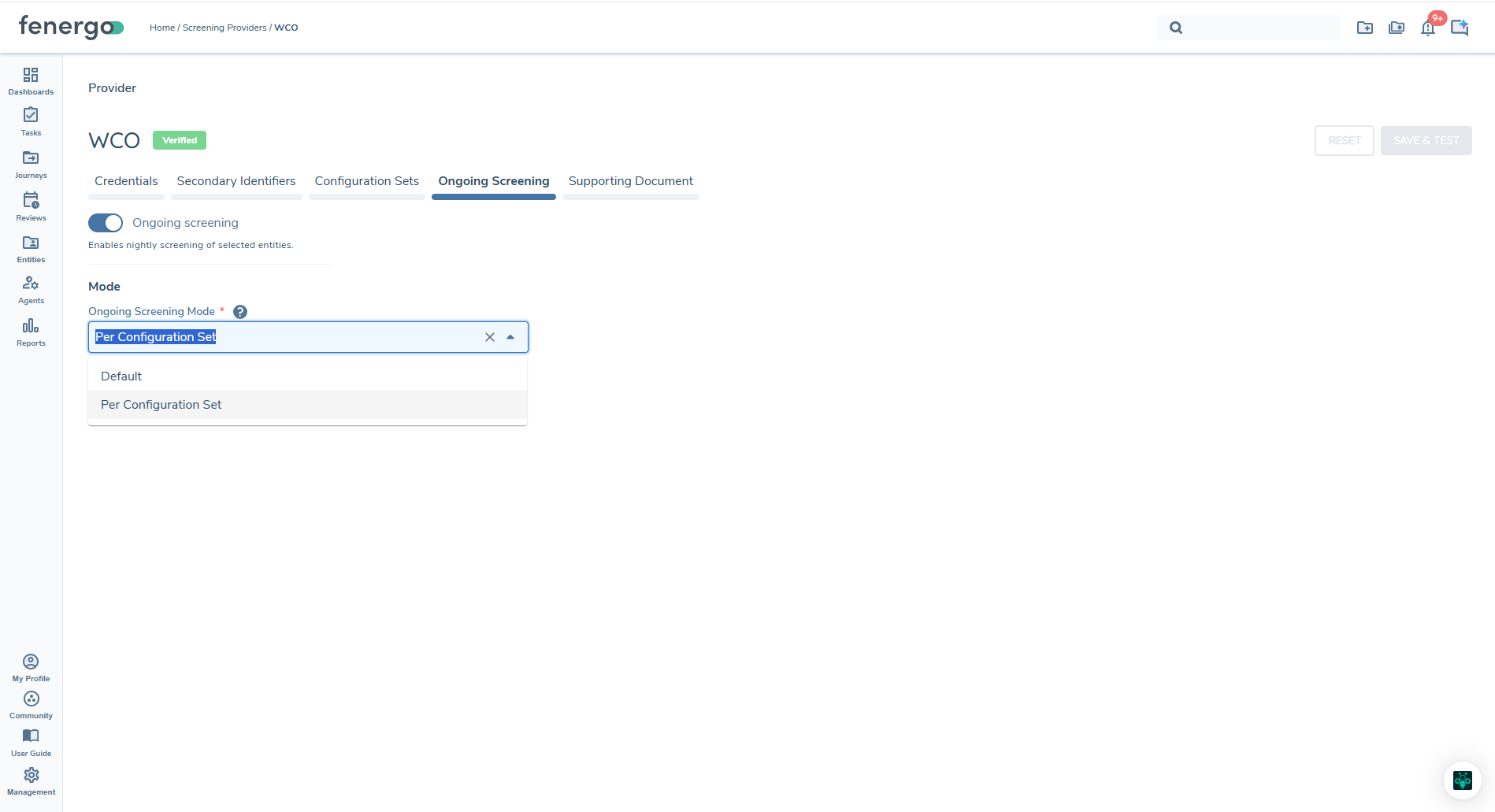Viewport: 1495px width, 812px height.
Task: Click the help icon beside Ongoing Screening Mode
Action: (240, 312)
